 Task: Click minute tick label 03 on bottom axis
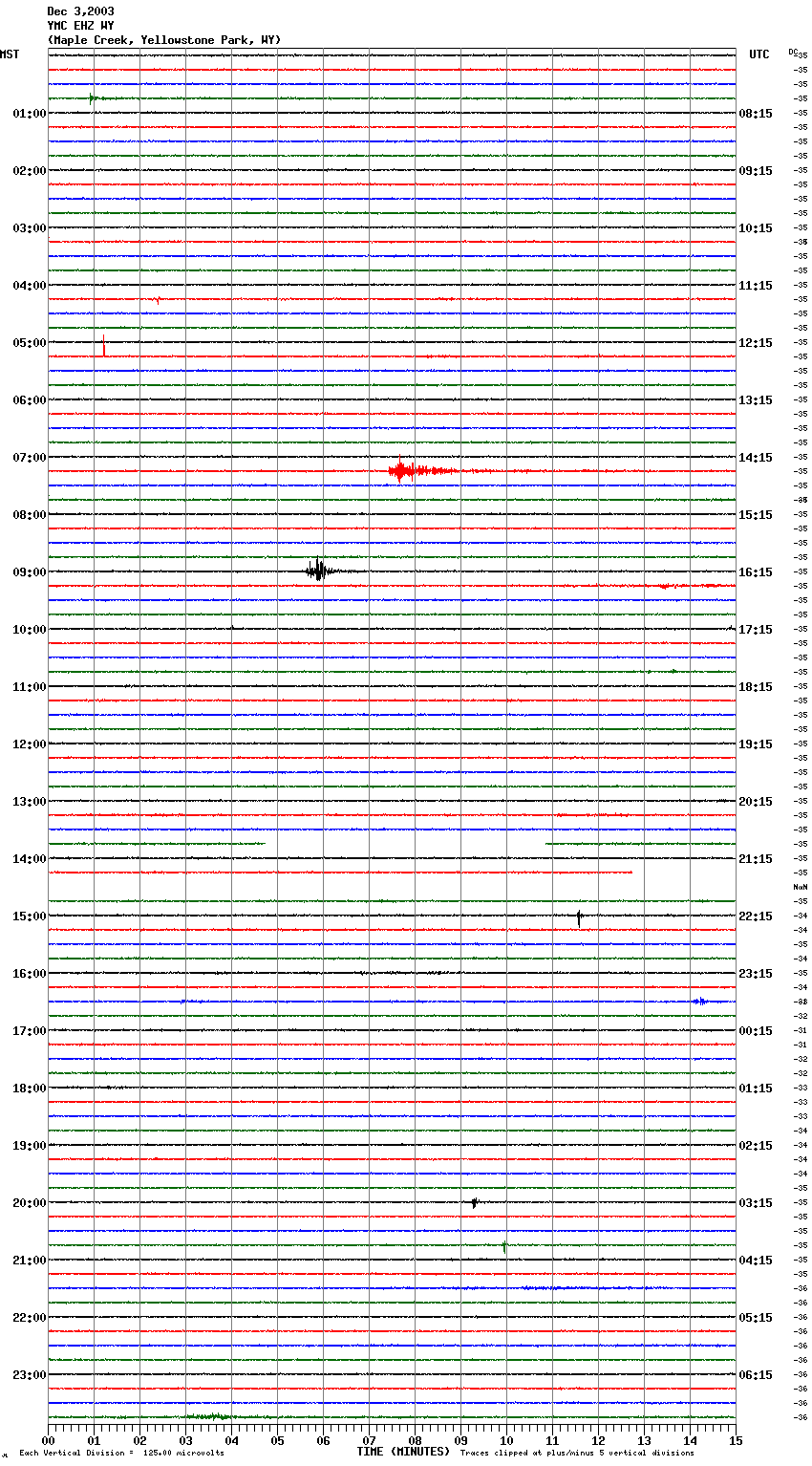tap(185, 1440)
